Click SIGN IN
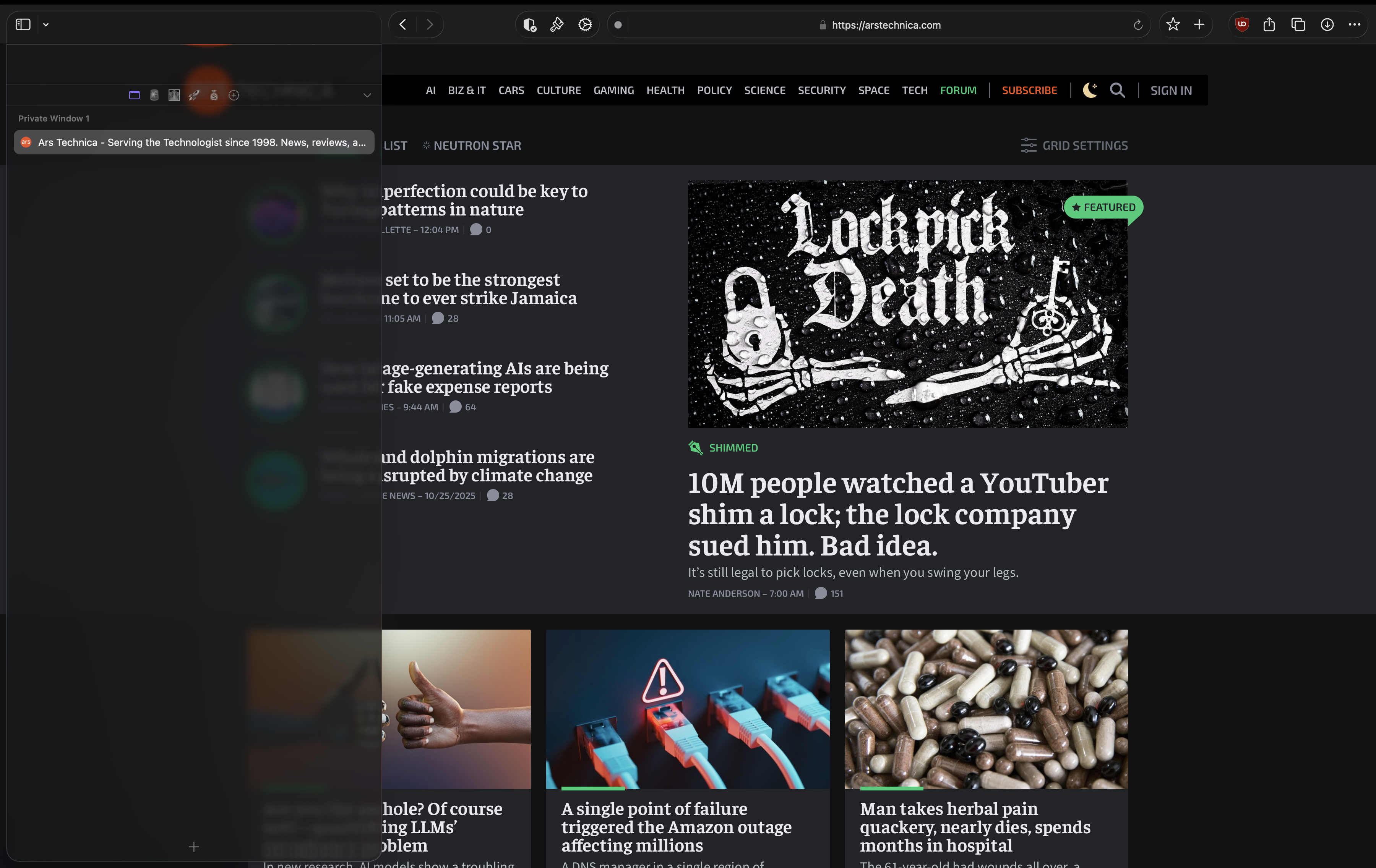 pyautogui.click(x=1171, y=90)
